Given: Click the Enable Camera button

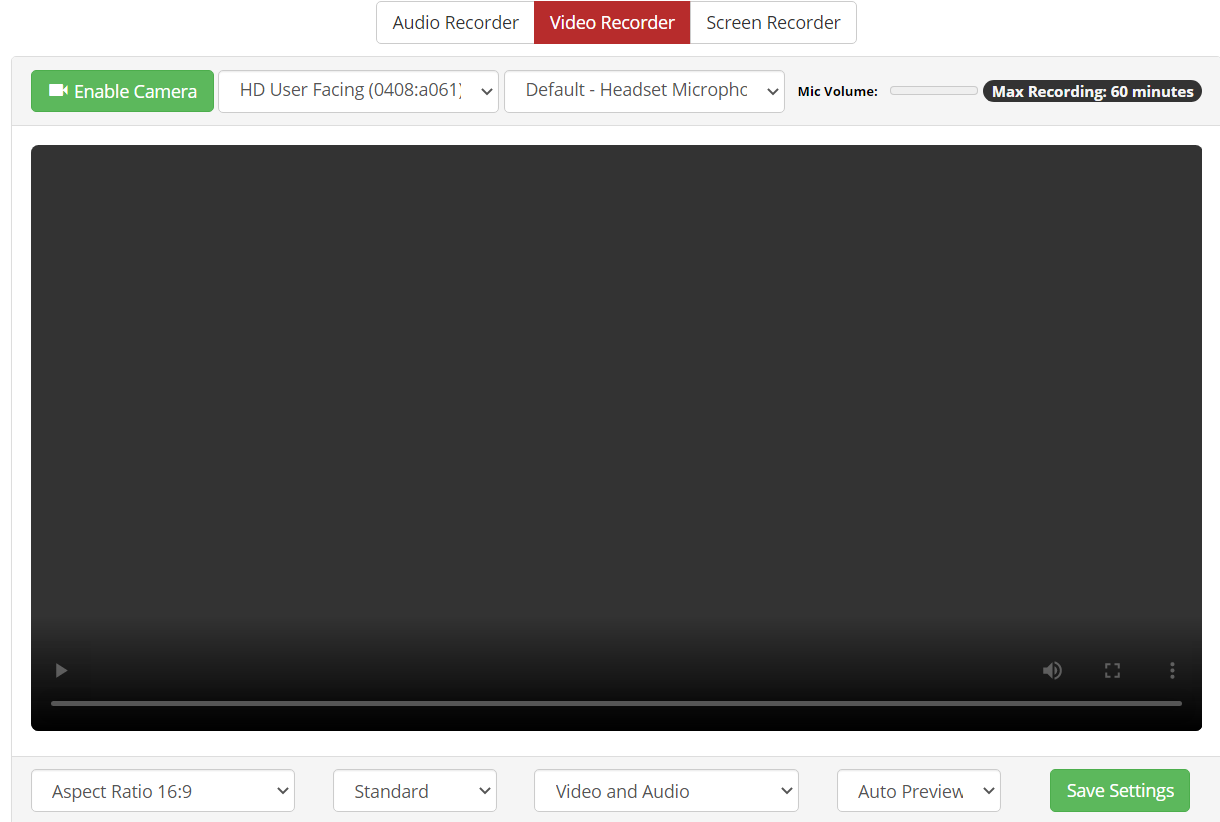Looking at the screenshot, I should 122,91.
